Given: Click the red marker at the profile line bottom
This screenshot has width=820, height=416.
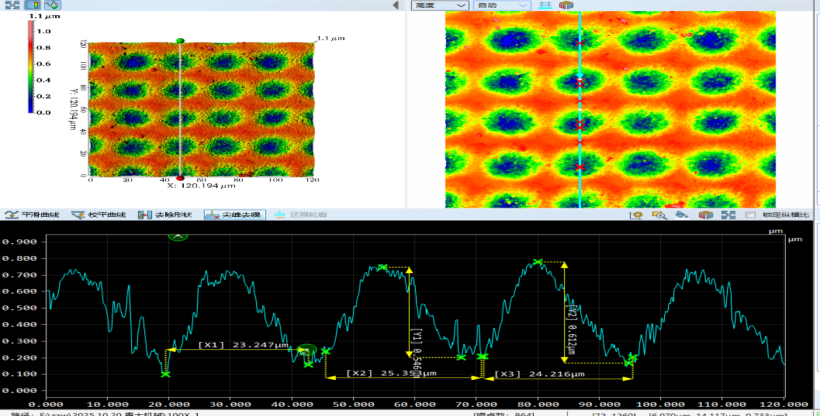Looking at the screenshot, I should pos(180,178).
